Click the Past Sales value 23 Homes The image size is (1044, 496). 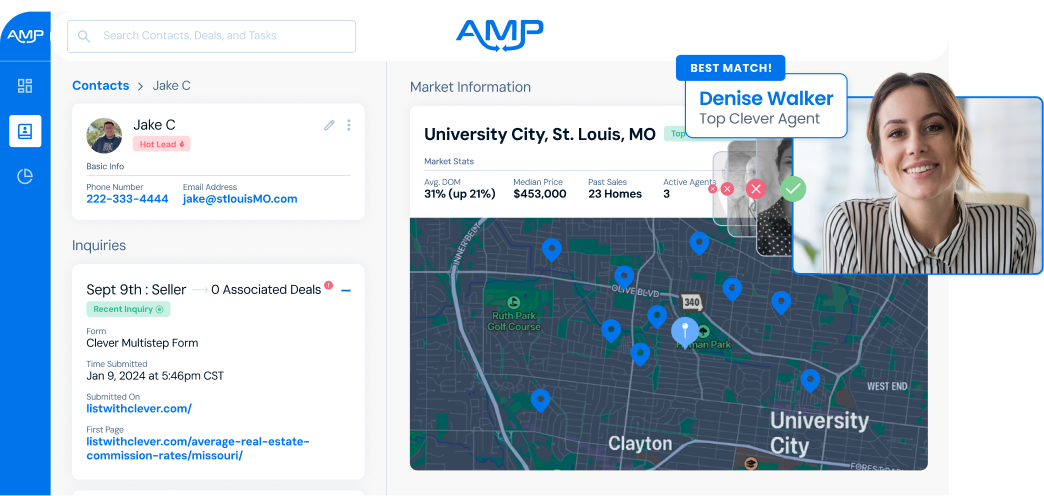[x=615, y=194]
